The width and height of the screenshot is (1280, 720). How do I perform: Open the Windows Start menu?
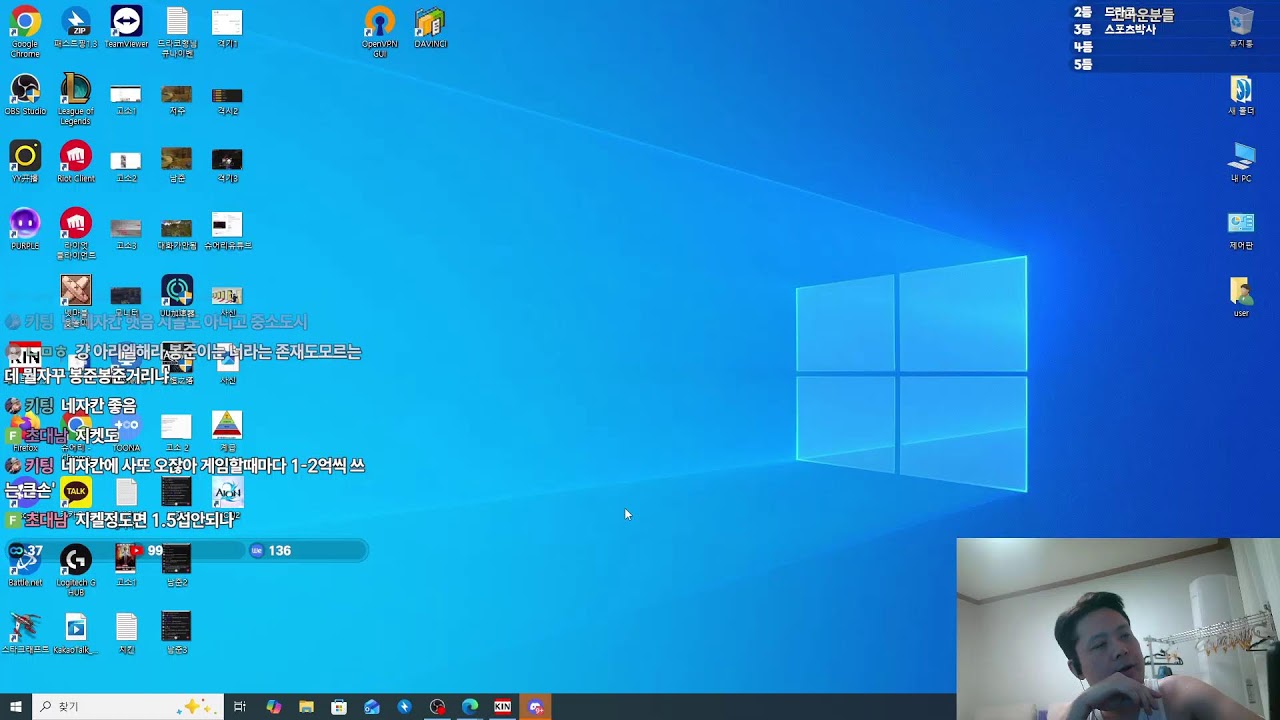pyautogui.click(x=15, y=707)
